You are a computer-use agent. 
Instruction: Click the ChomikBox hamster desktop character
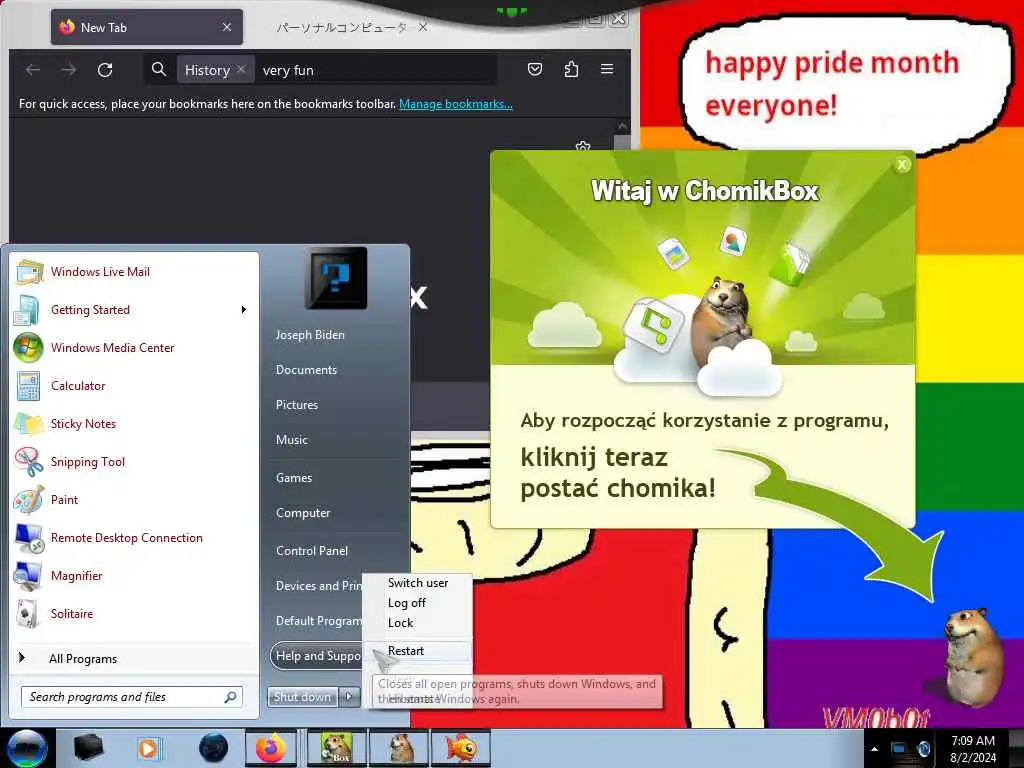tap(972, 656)
